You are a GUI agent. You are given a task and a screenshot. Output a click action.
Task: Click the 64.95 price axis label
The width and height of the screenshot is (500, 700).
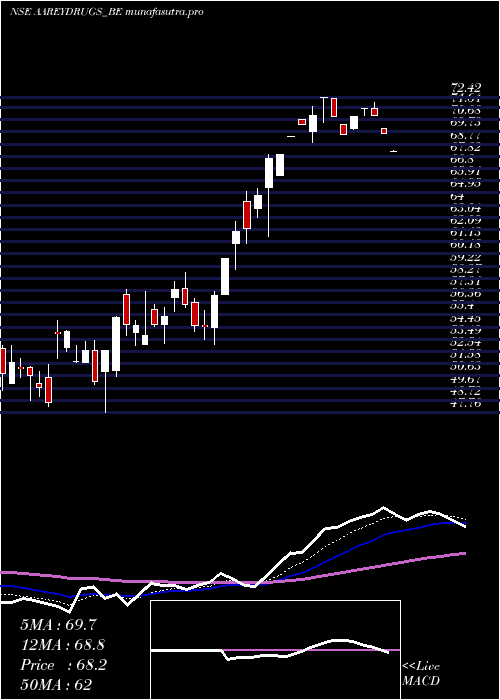pos(466,184)
